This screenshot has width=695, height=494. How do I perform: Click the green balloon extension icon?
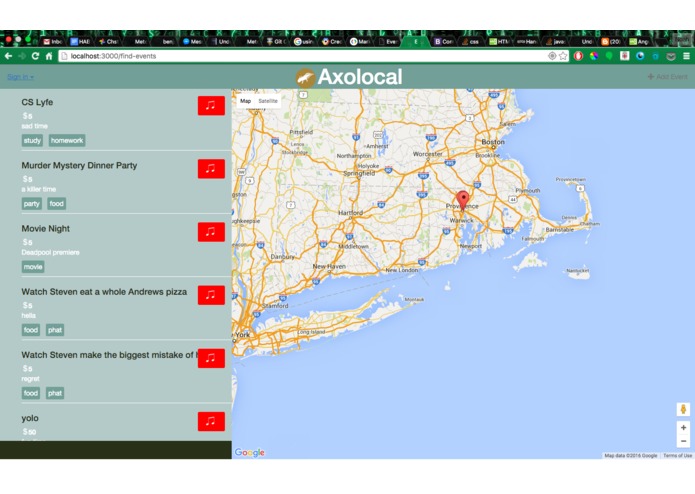pos(609,56)
